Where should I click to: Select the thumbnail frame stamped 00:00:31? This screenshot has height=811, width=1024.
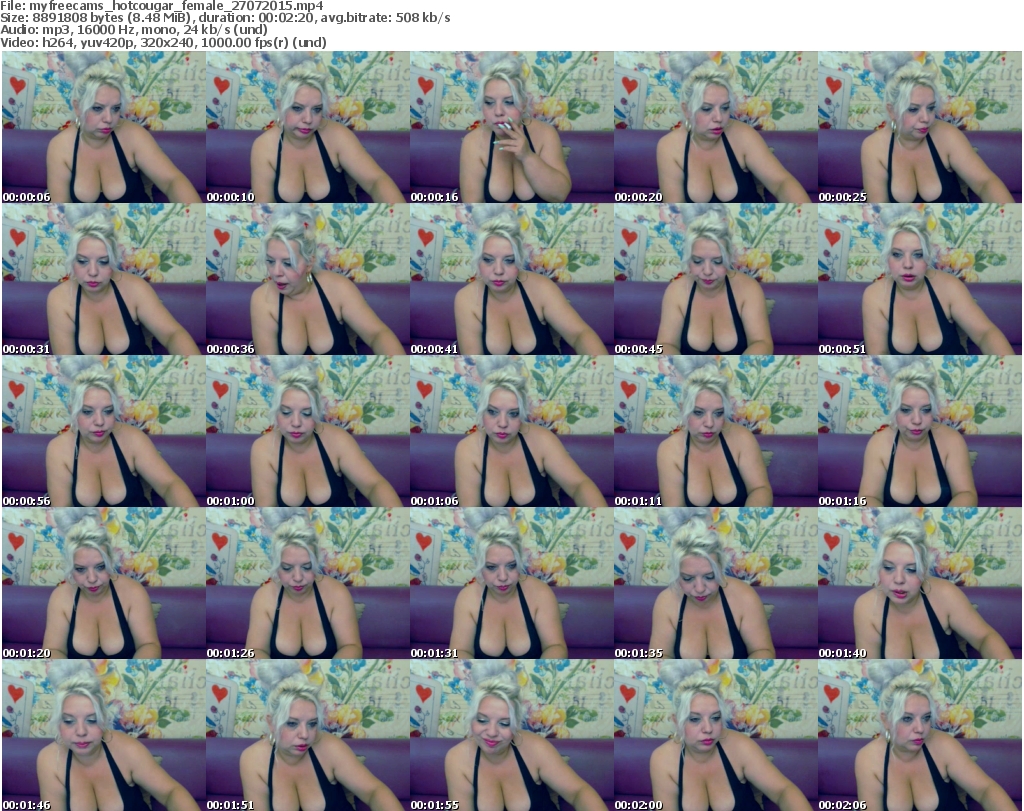104,279
